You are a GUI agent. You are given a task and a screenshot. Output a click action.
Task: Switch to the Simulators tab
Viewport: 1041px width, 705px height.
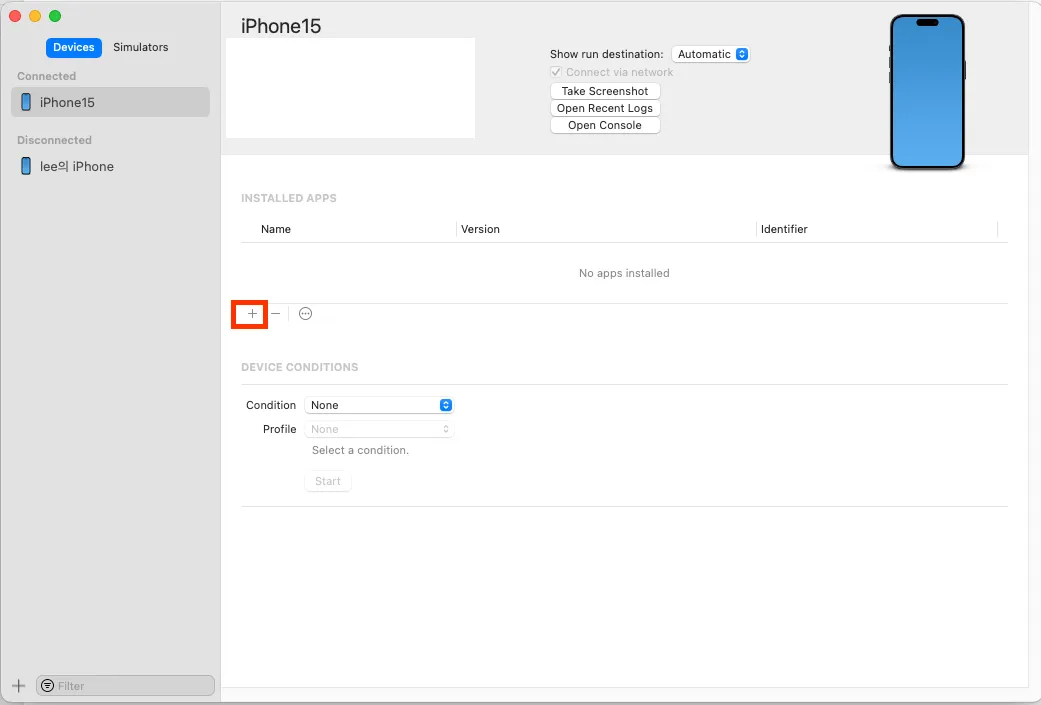pyautogui.click(x=141, y=47)
